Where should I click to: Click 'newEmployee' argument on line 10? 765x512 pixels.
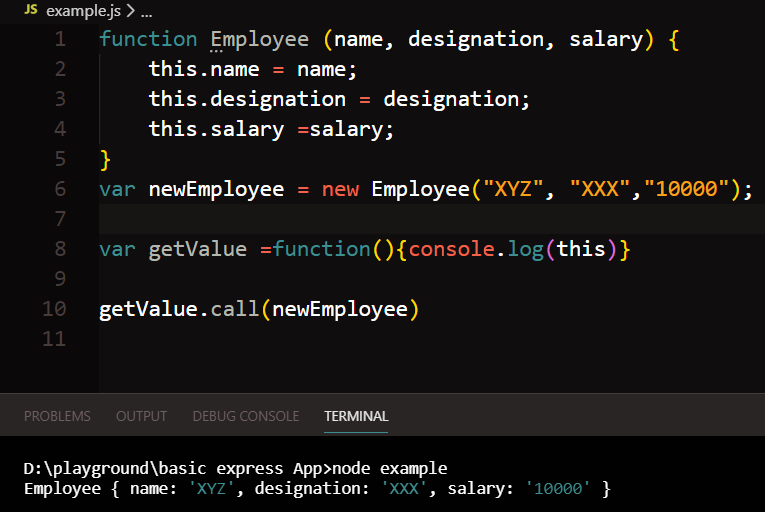(x=340, y=310)
